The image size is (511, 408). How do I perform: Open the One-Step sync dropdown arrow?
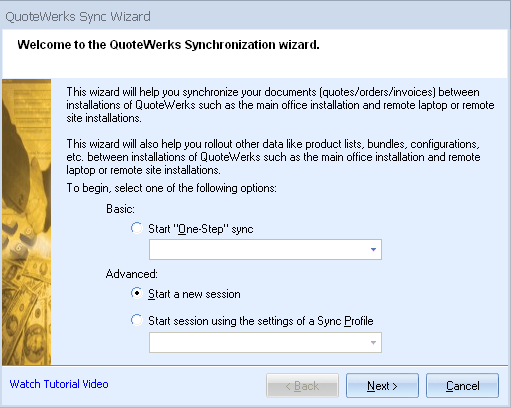coord(373,249)
